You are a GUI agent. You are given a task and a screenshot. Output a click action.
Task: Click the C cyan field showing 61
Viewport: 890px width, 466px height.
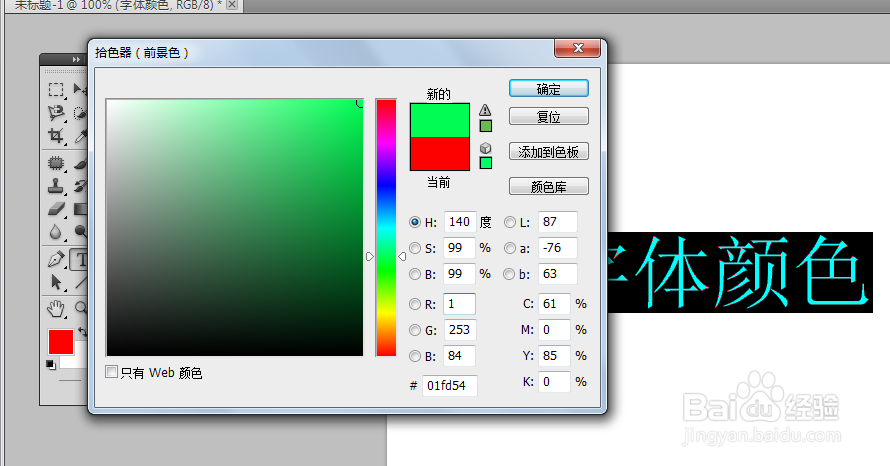coord(554,304)
